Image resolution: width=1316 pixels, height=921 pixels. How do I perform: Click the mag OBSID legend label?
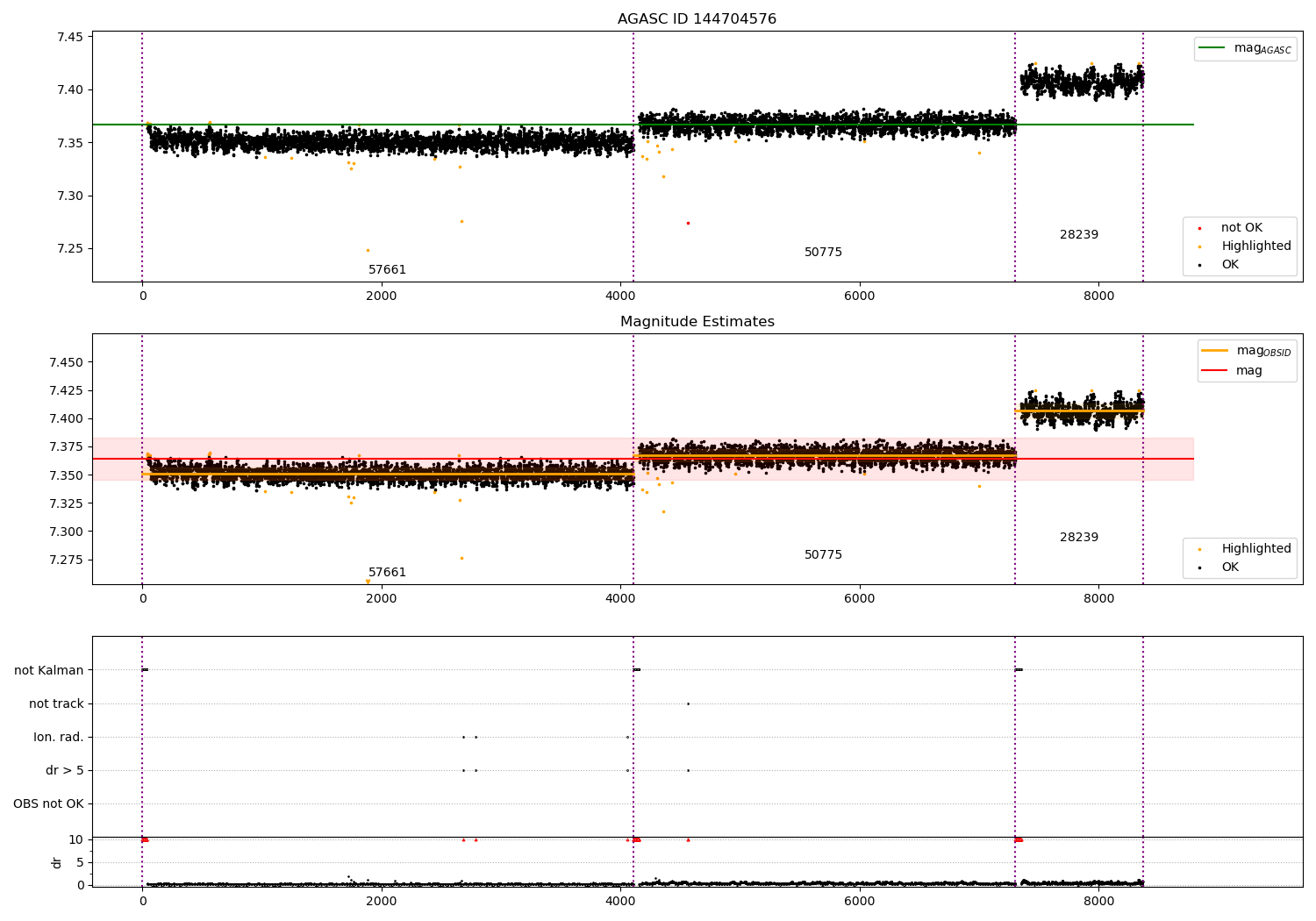click(x=1263, y=351)
